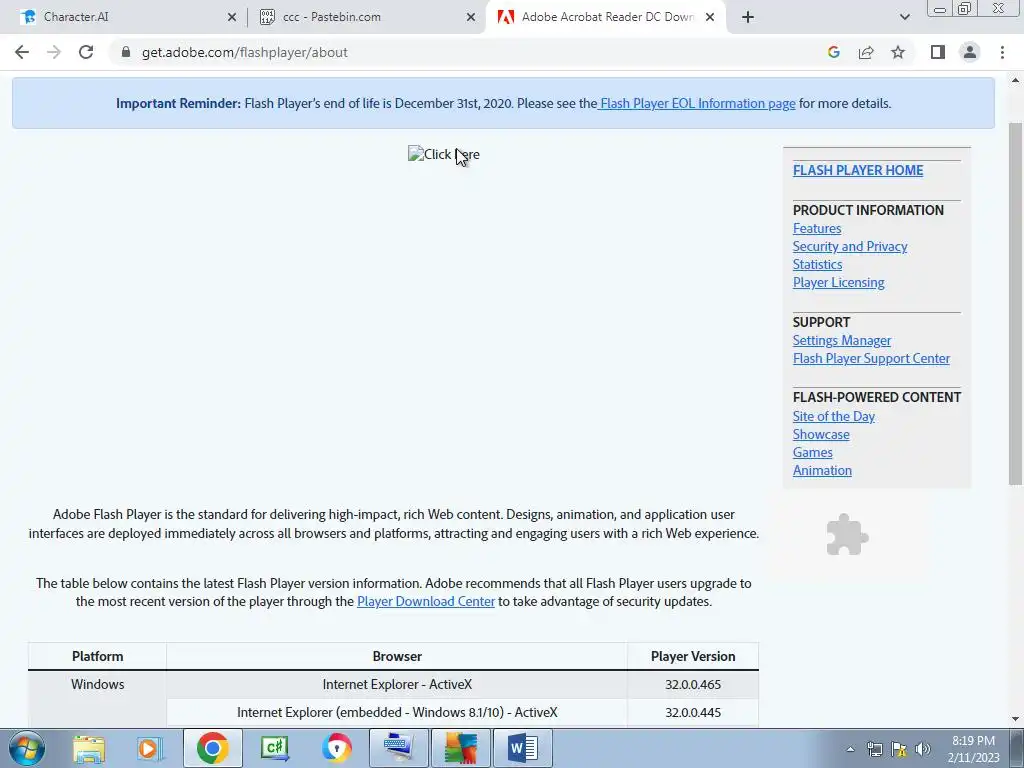View site information via padlock icon
The width and height of the screenshot is (1024, 768).
pyautogui.click(x=126, y=52)
